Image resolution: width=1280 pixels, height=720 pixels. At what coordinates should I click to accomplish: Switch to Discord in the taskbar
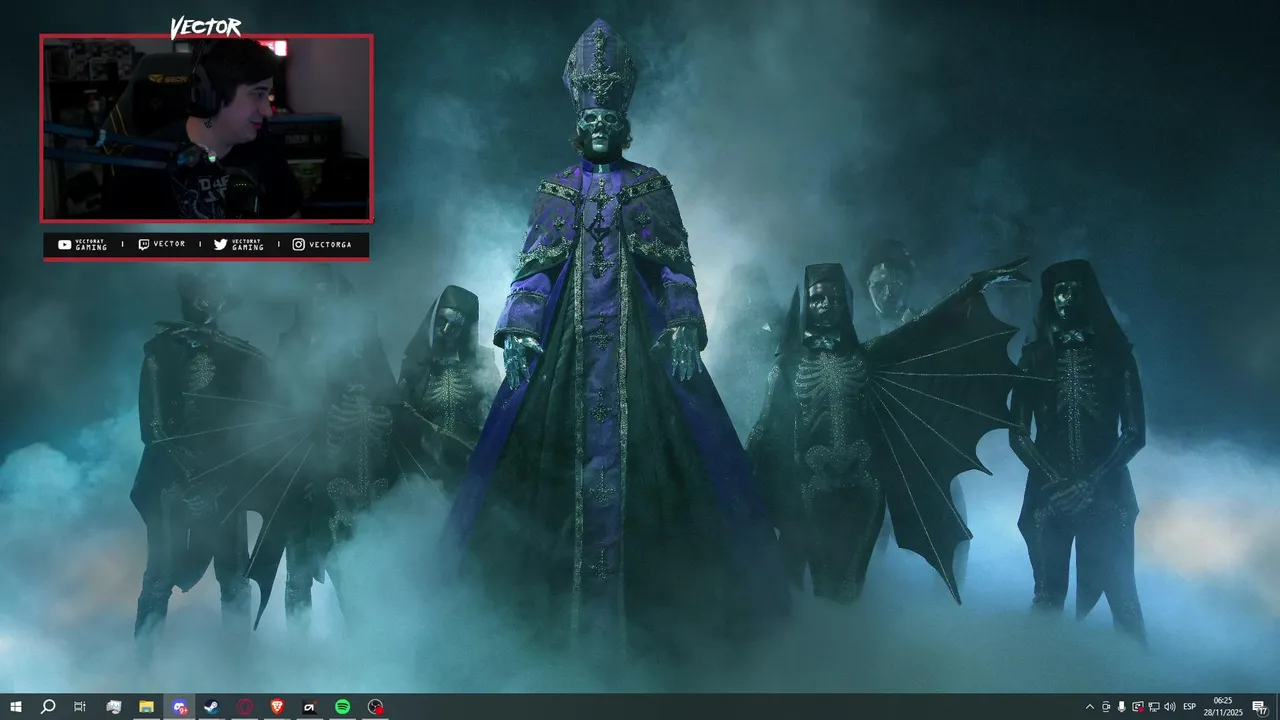point(179,707)
